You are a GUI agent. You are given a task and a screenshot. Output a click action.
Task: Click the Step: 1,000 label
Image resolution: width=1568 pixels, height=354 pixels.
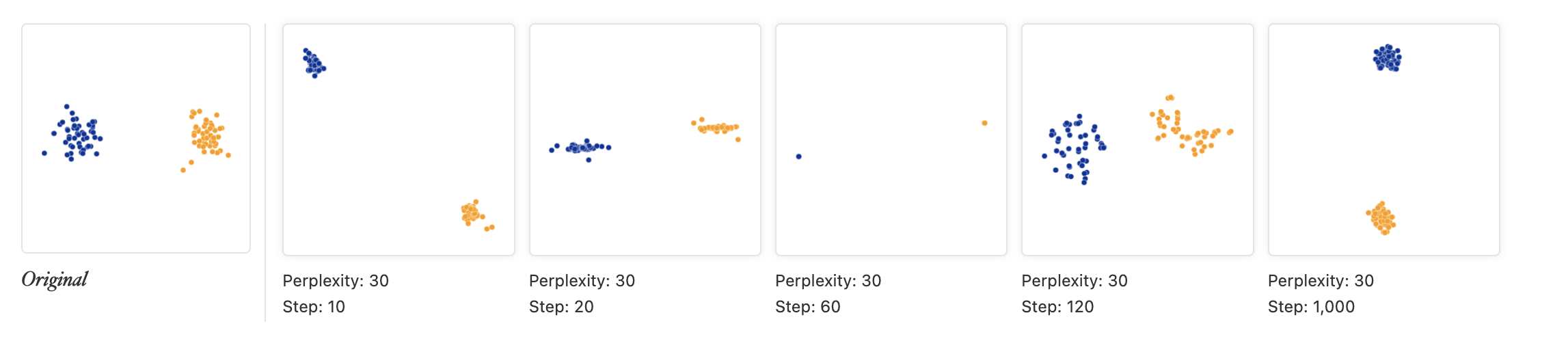coord(1311,307)
